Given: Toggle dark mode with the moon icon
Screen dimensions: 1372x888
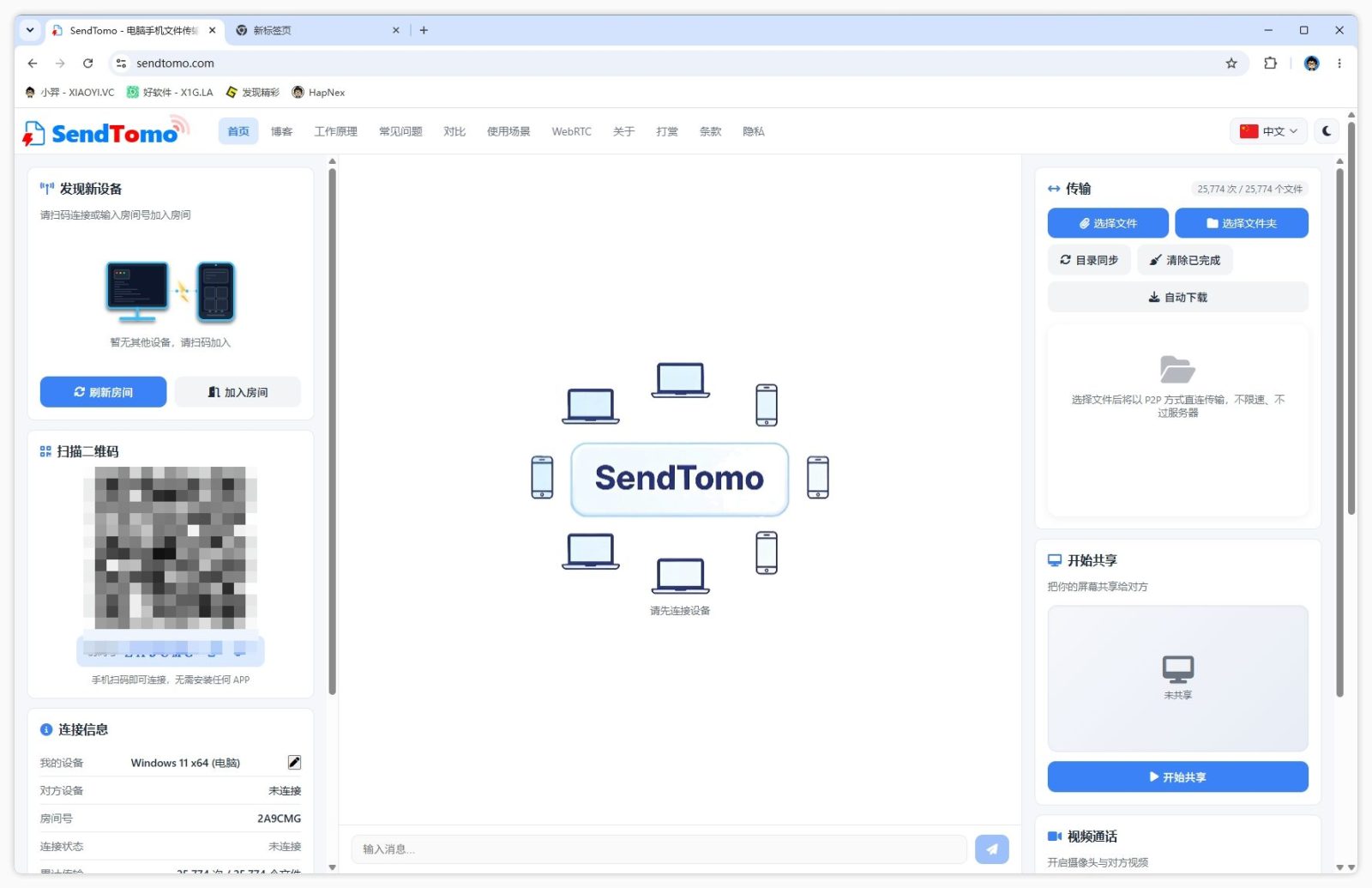Looking at the screenshot, I should (x=1327, y=131).
